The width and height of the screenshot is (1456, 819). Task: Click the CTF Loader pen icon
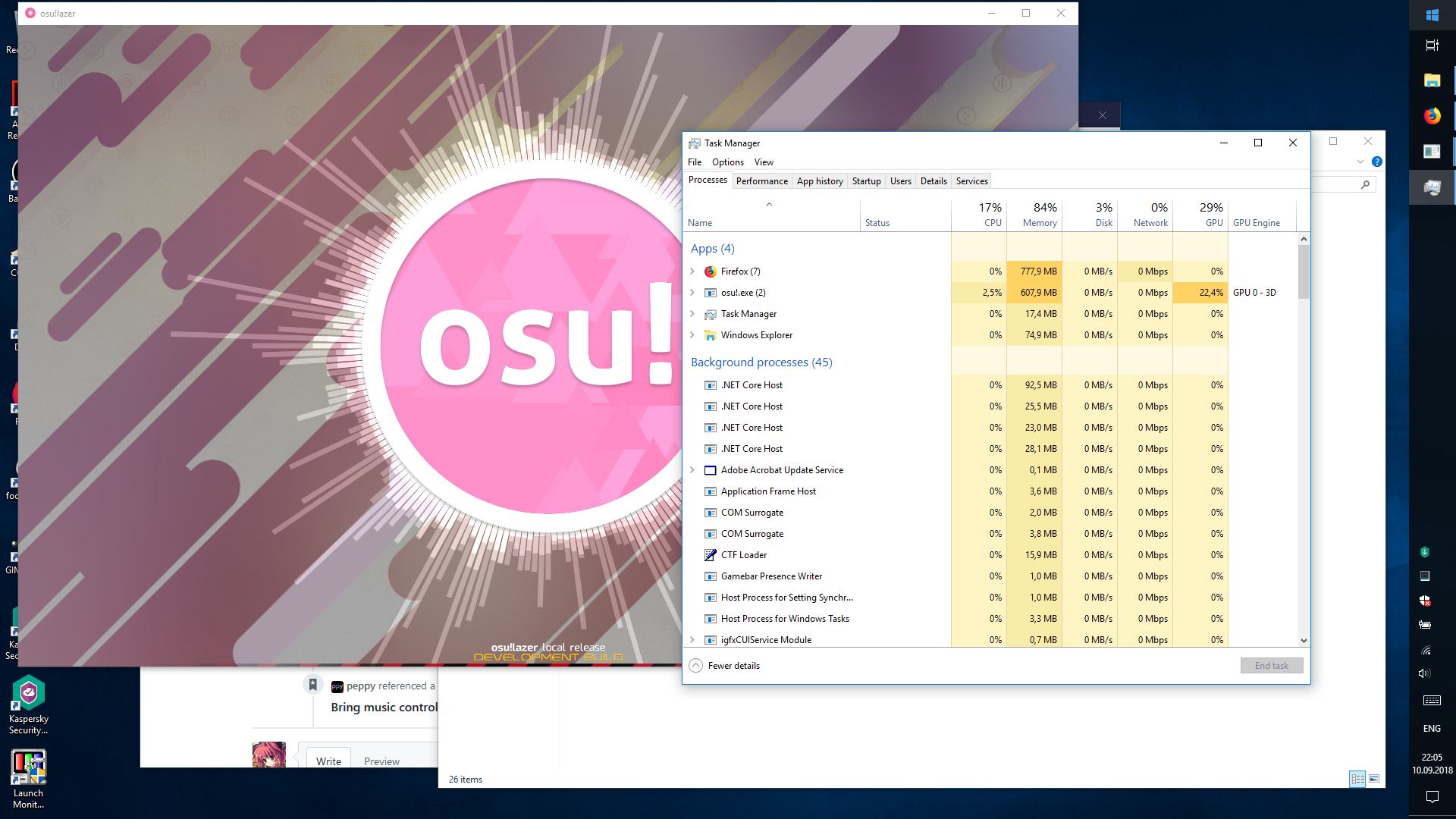tap(711, 555)
